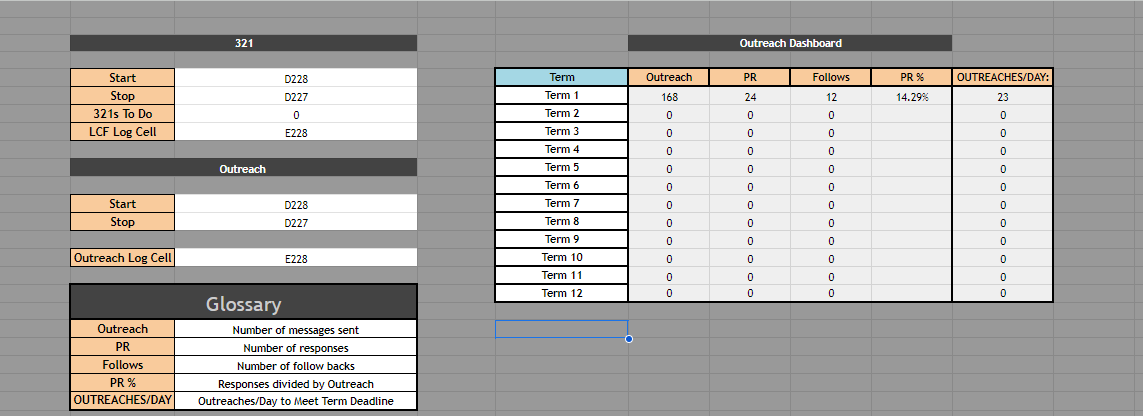Select the Term 1 outreaches/day value 23
This screenshot has height=416, width=1143.
1002,97
